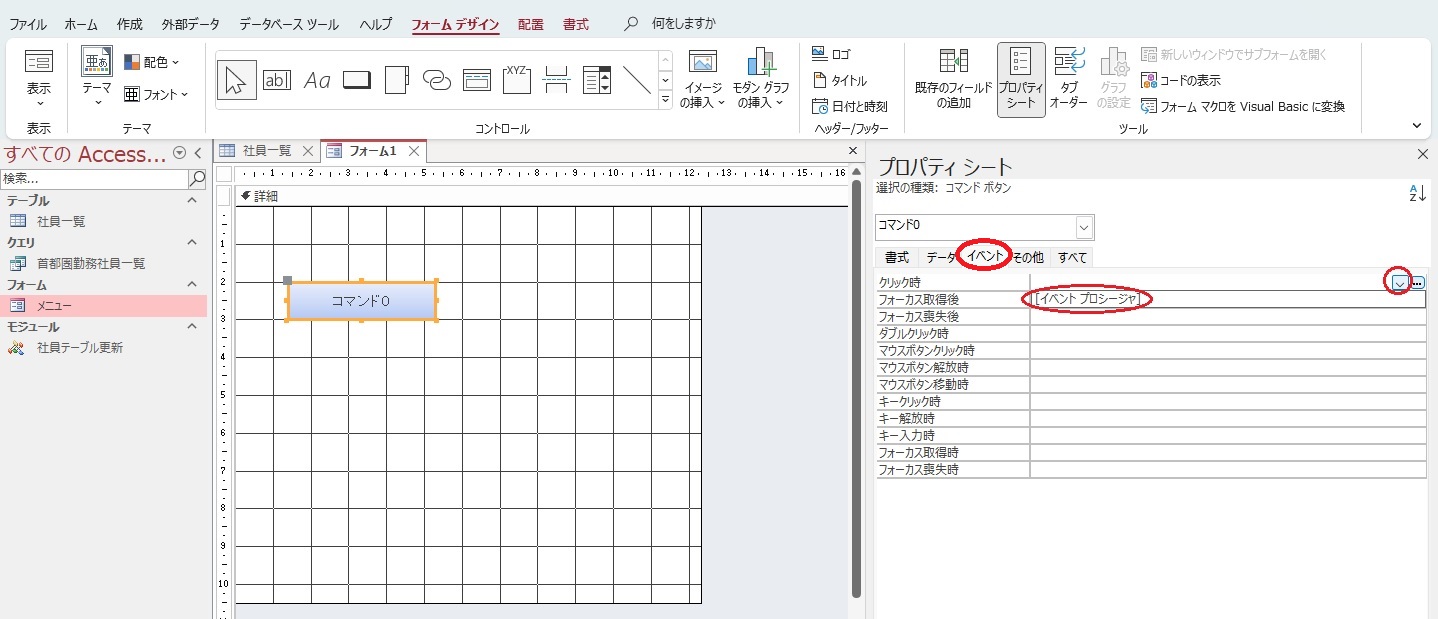Click Add Existing Fields (既存のフィールドの追加)
The image size is (1438, 619).
point(953,78)
